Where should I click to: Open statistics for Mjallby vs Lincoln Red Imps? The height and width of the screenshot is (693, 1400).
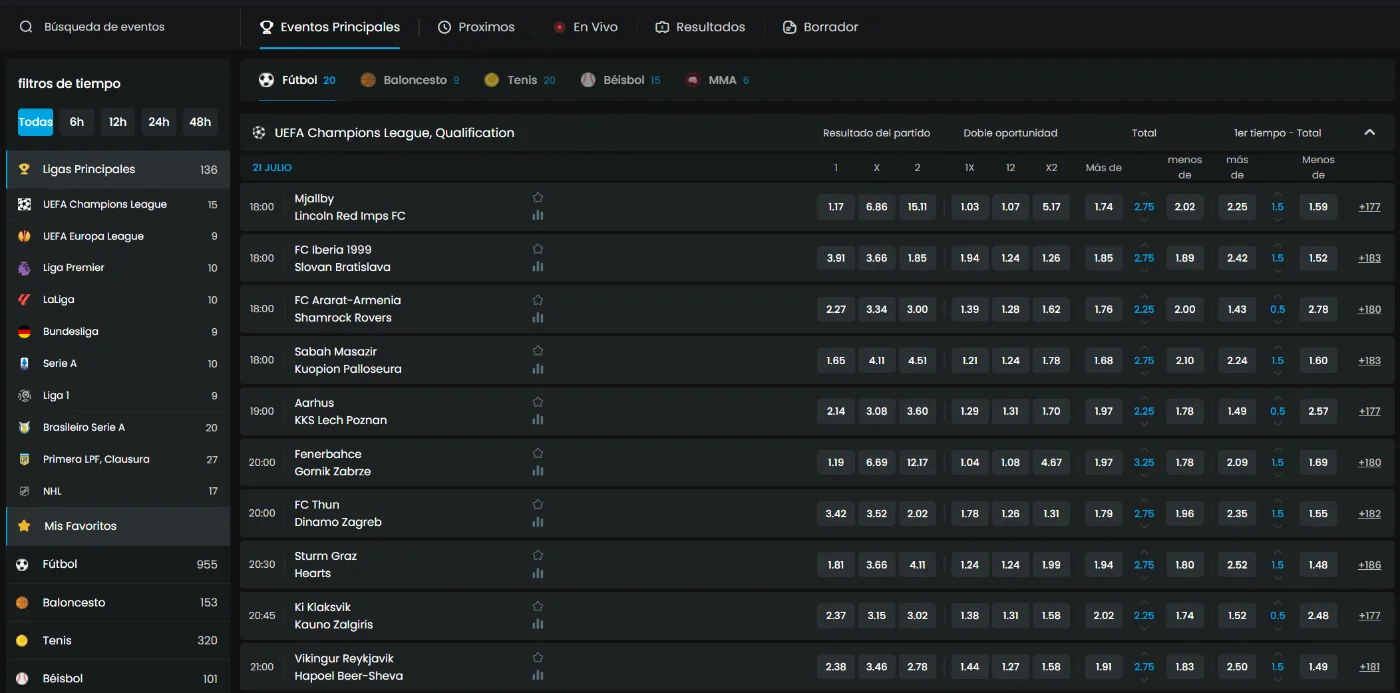[538, 215]
